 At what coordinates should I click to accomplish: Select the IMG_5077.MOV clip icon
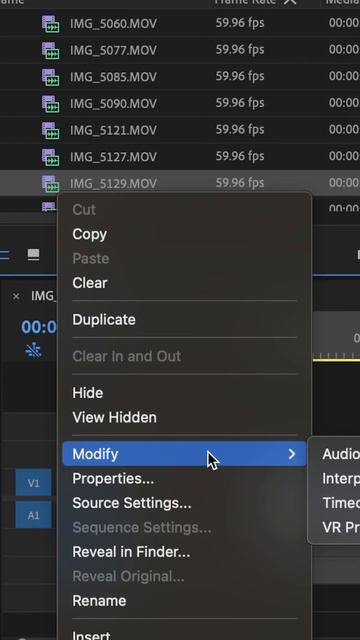(x=51, y=50)
